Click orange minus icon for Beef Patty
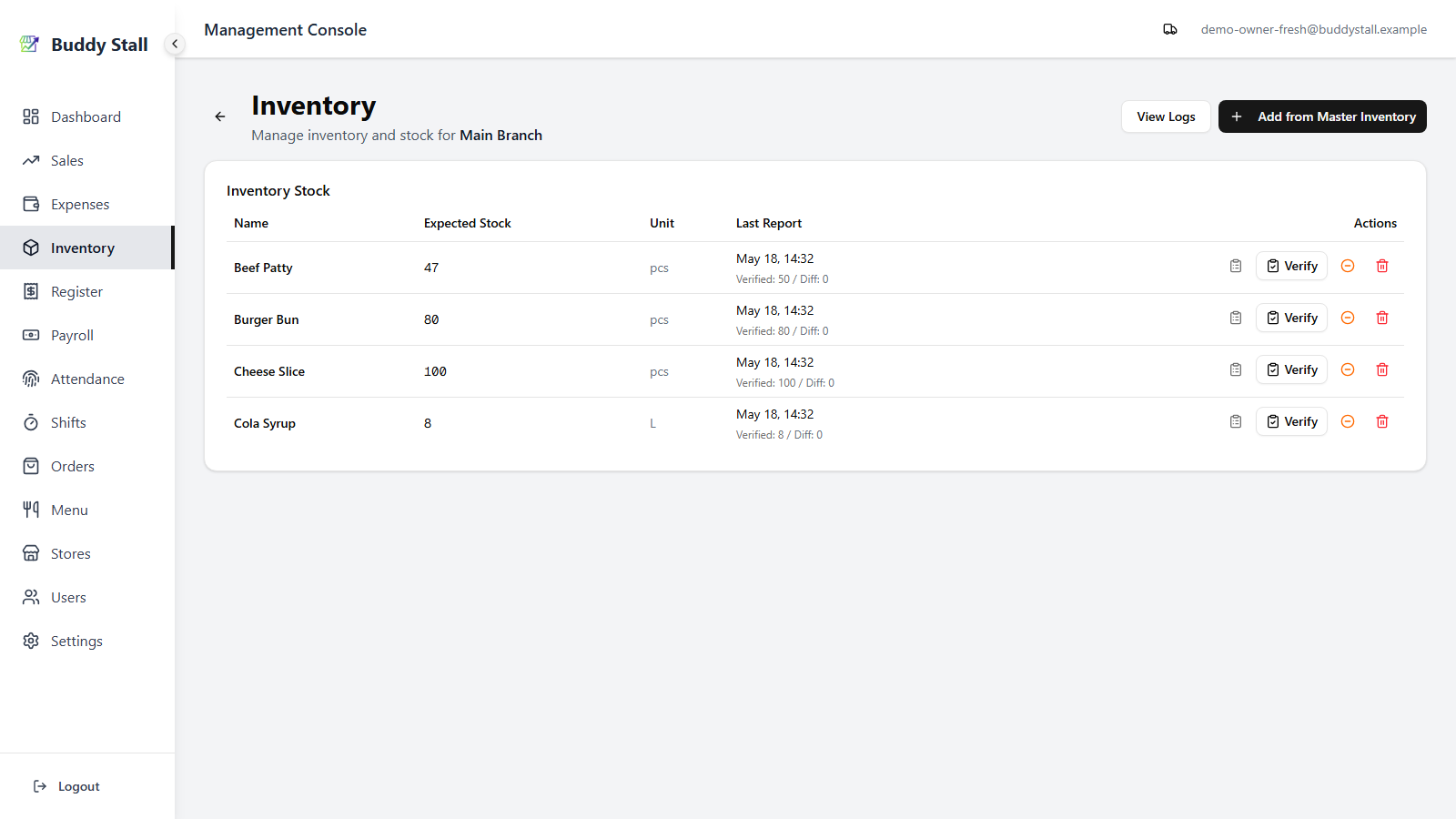The height and width of the screenshot is (819, 1456). click(1348, 266)
